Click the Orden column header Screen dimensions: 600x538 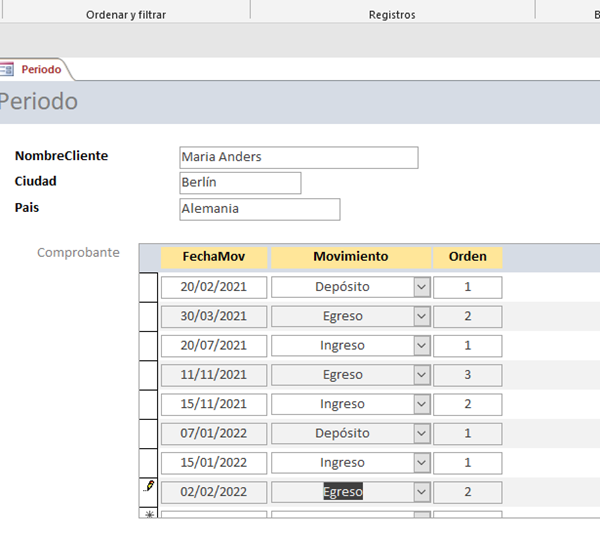(x=467, y=257)
